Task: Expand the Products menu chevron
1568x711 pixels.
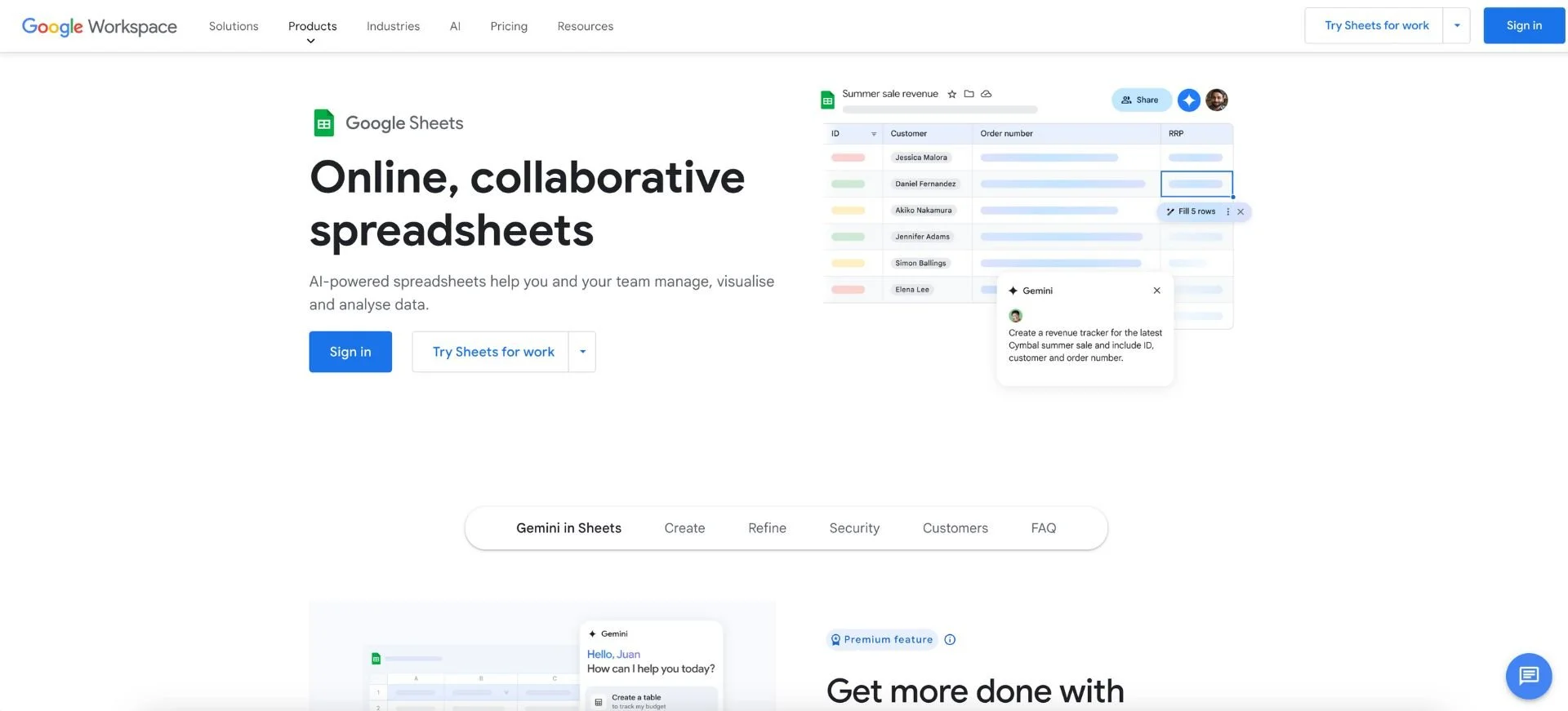Action: (310, 41)
